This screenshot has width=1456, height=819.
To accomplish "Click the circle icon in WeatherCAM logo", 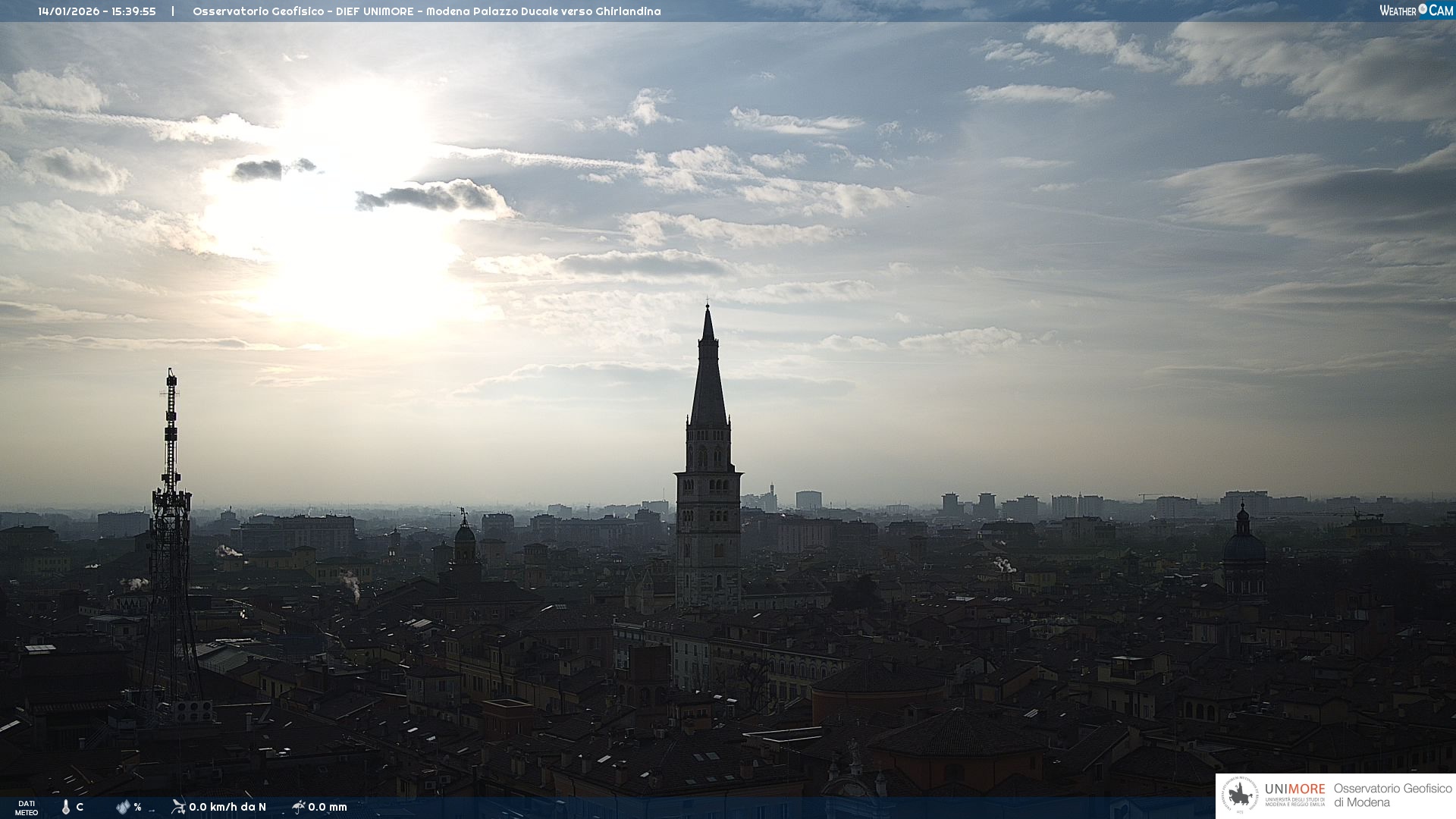I will (x=1423, y=9).
